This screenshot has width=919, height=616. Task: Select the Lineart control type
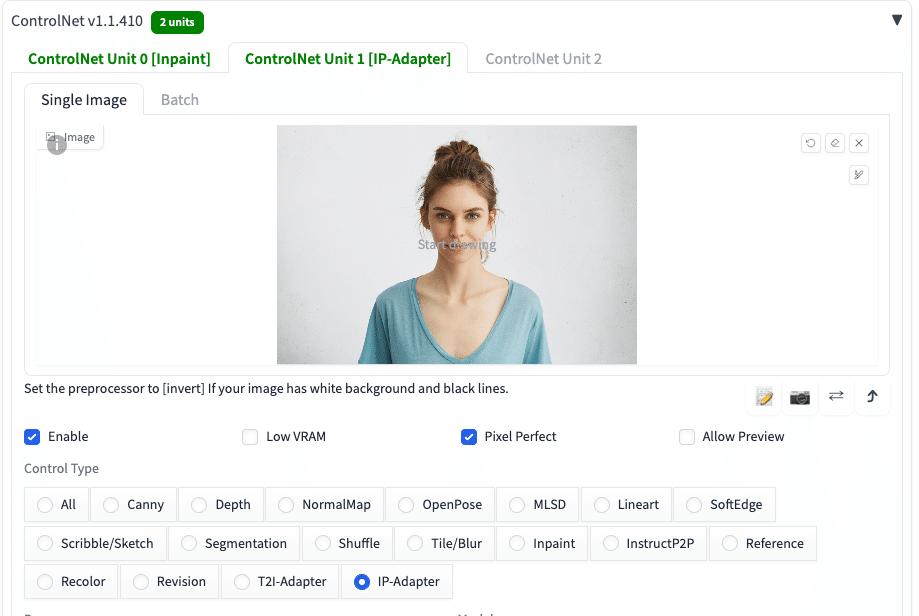point(627,505)
